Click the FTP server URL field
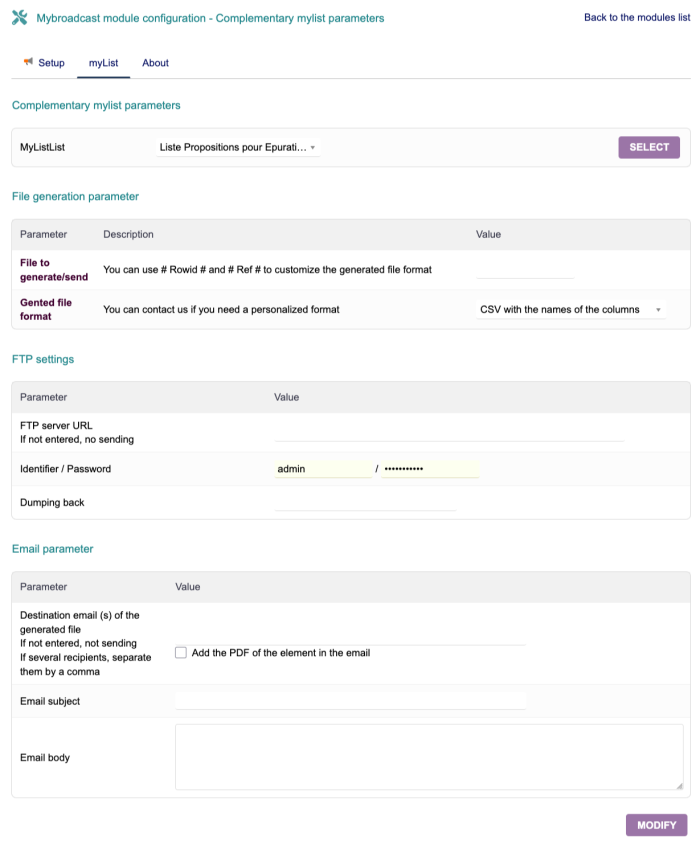This screenshot has height=849, width=700. [x=448, y=432]
